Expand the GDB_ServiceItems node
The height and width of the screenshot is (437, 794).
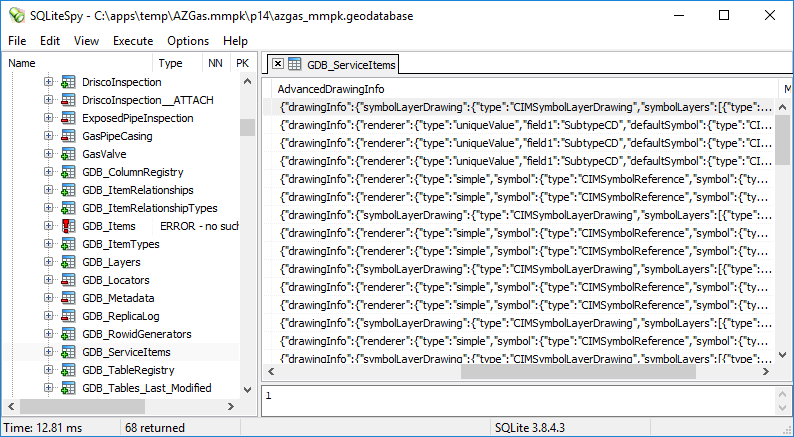tap(48, 351)
